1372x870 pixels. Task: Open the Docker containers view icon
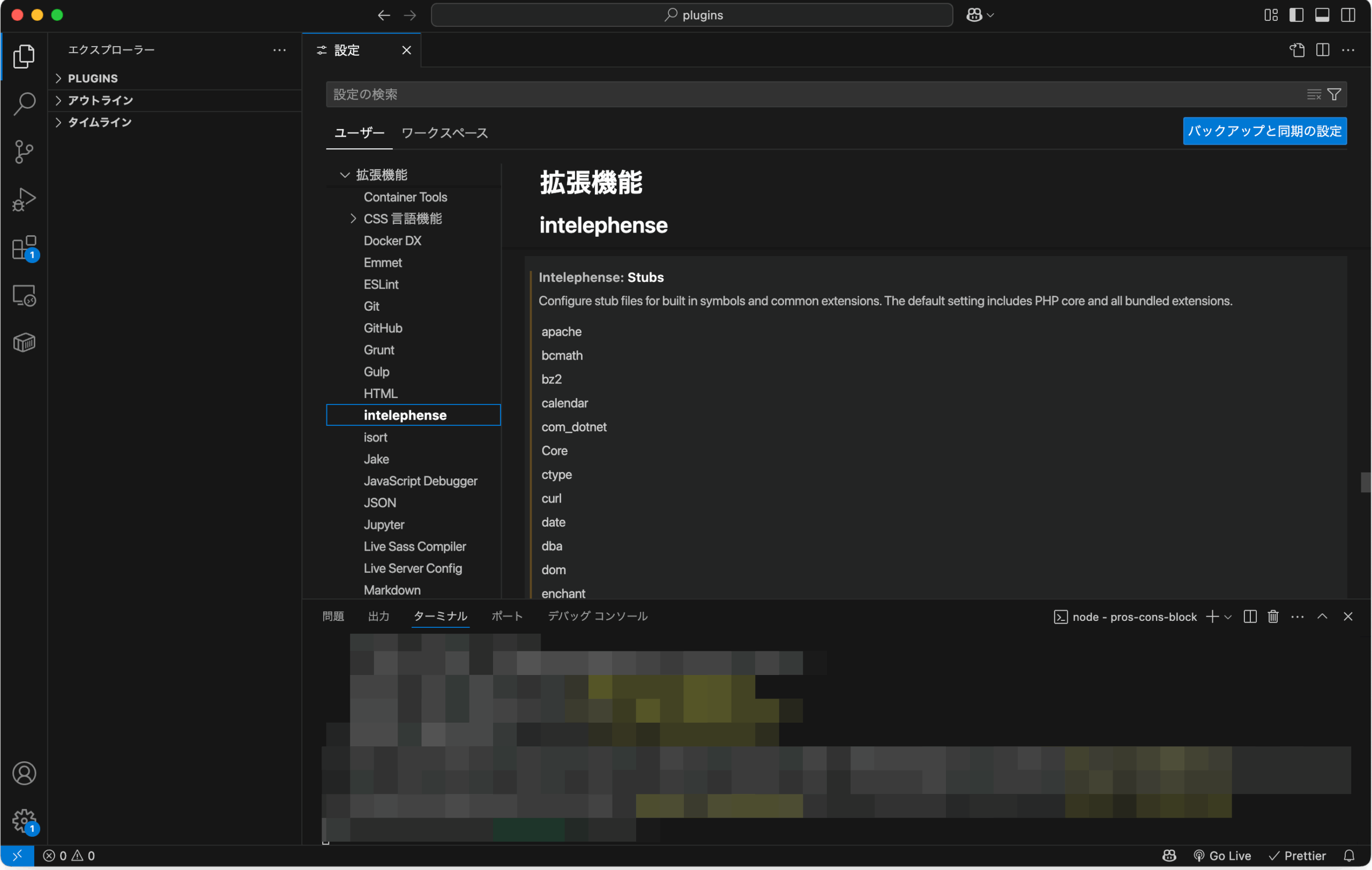pyautogui.click(x=24, y=342)
